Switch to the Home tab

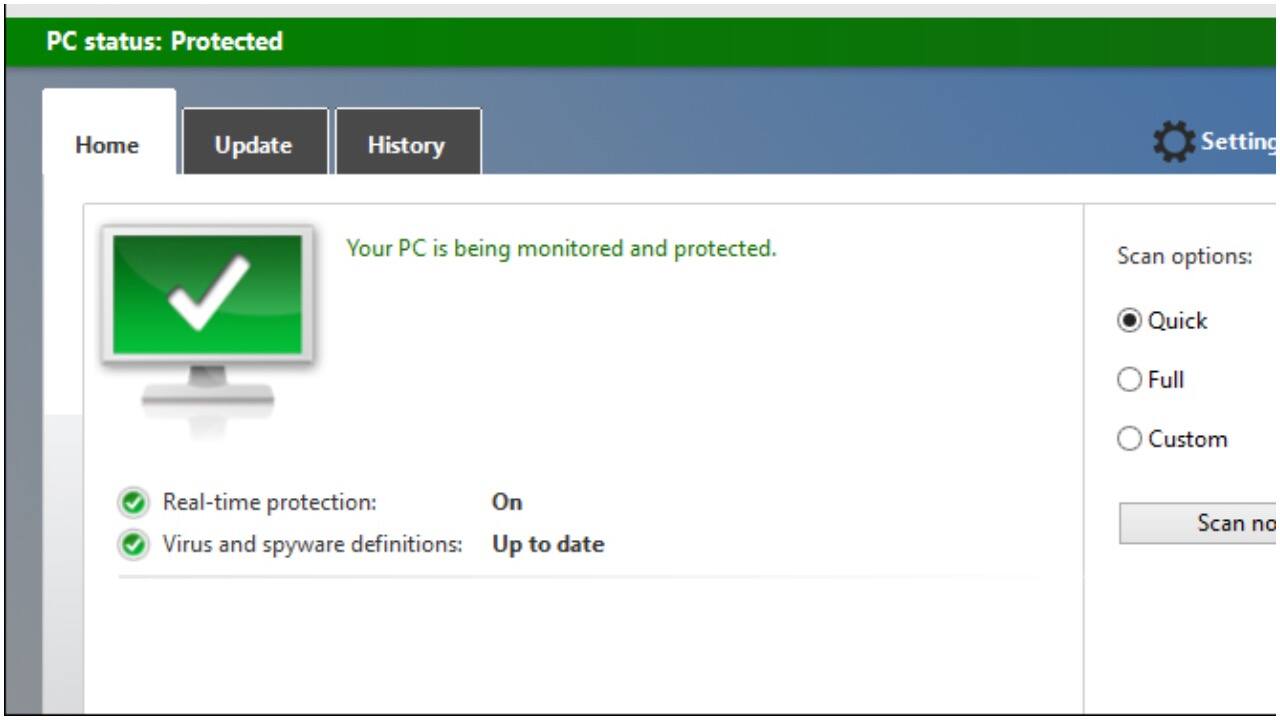pos(107,145)
